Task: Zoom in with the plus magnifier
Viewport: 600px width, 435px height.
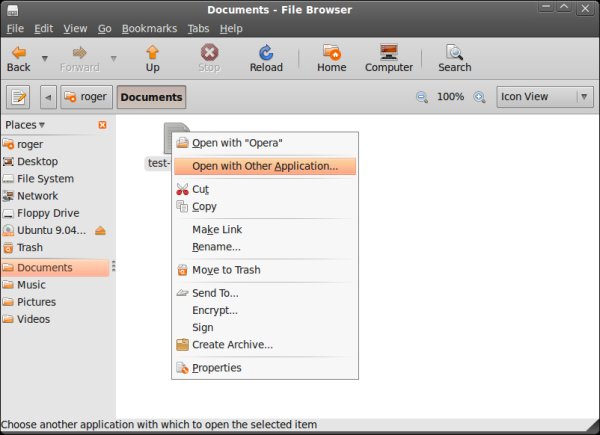Action: 479,97
